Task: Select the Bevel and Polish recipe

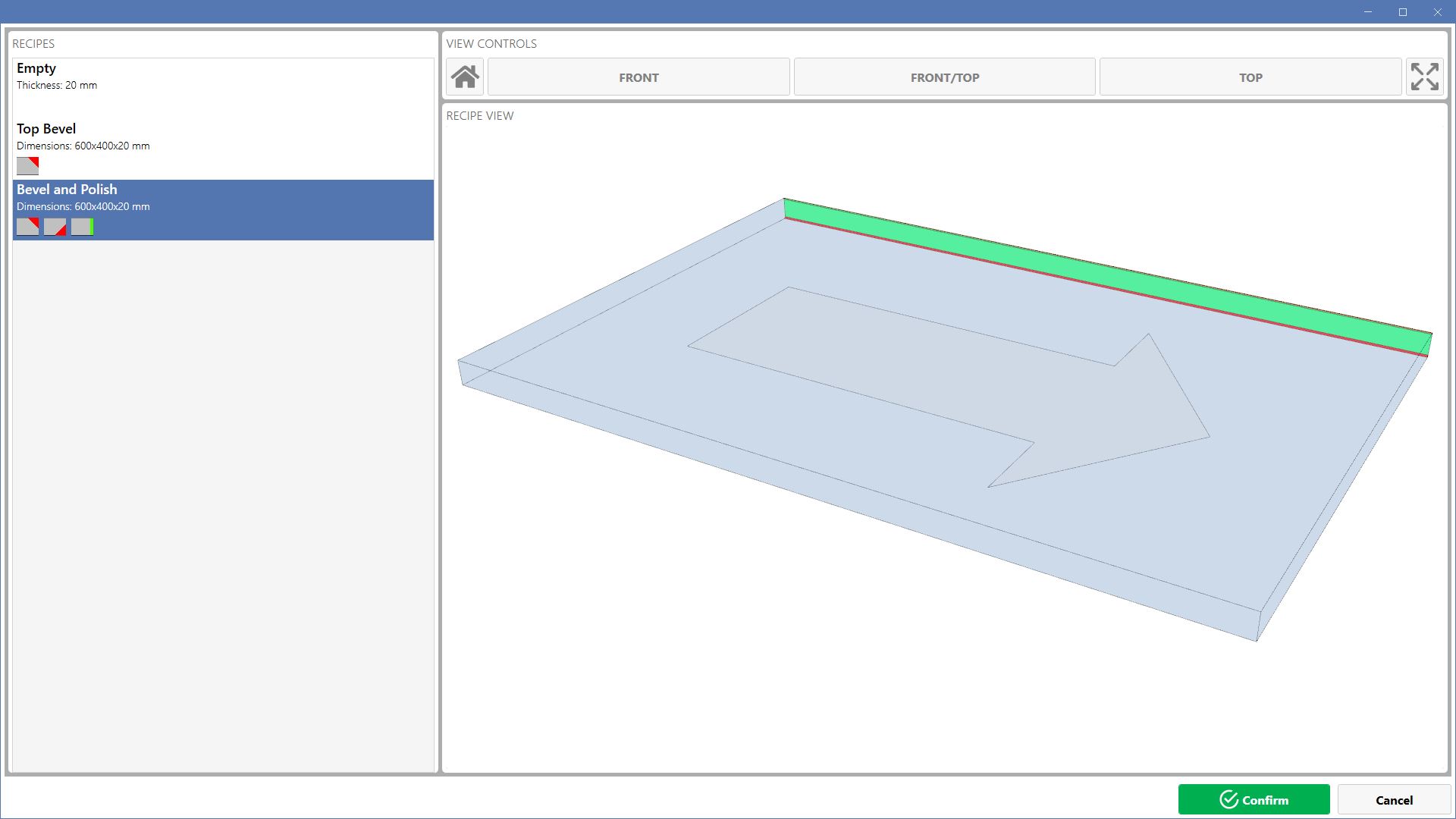Action: pos(223,210)
